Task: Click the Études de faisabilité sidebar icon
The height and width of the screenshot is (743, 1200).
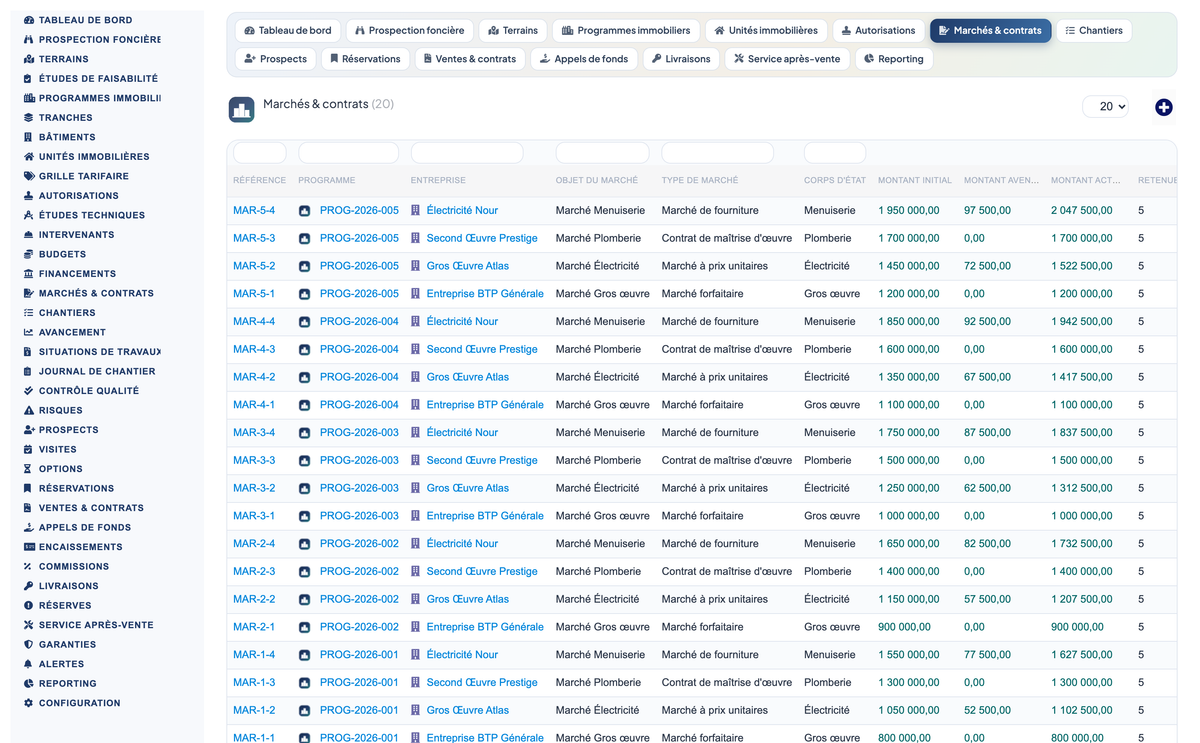Action: 29,79
